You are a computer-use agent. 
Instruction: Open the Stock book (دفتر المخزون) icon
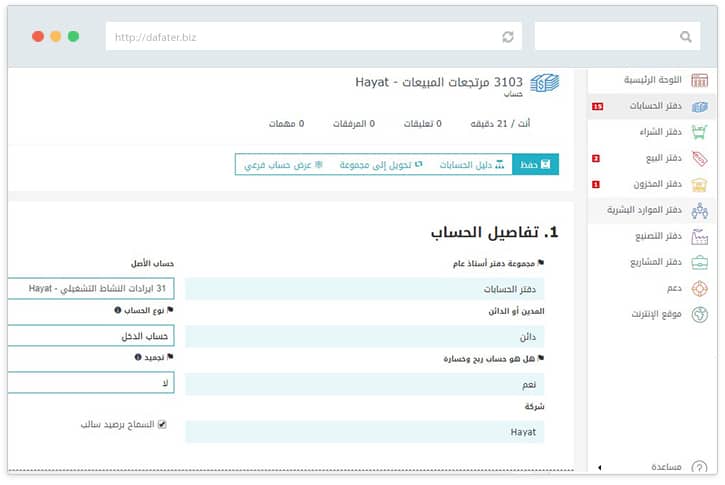tap(699, 184)
